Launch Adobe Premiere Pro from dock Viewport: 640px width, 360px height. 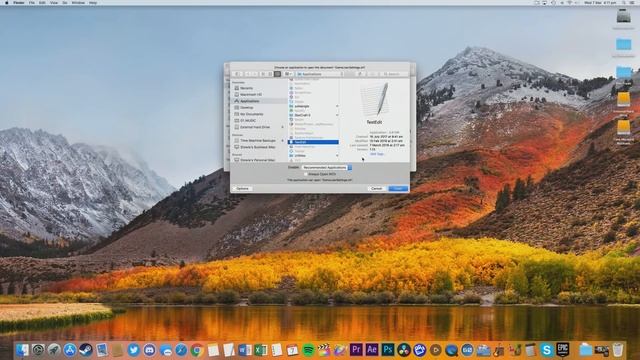pyautogui.click(x=356, y=350)
